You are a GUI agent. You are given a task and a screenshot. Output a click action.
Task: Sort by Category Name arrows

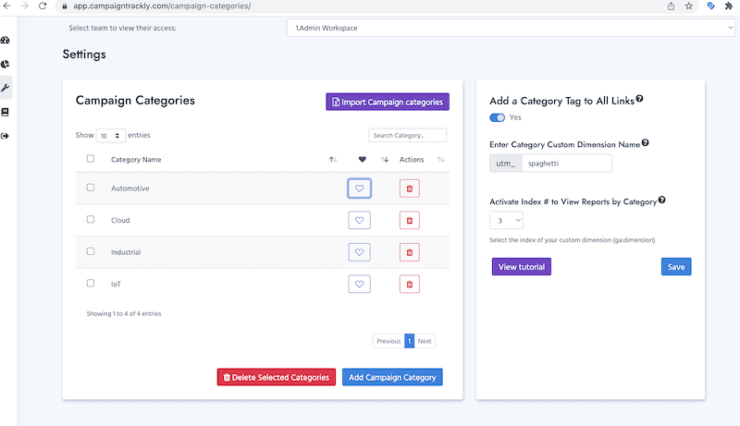pyautogui.click(x=333, y=159)
